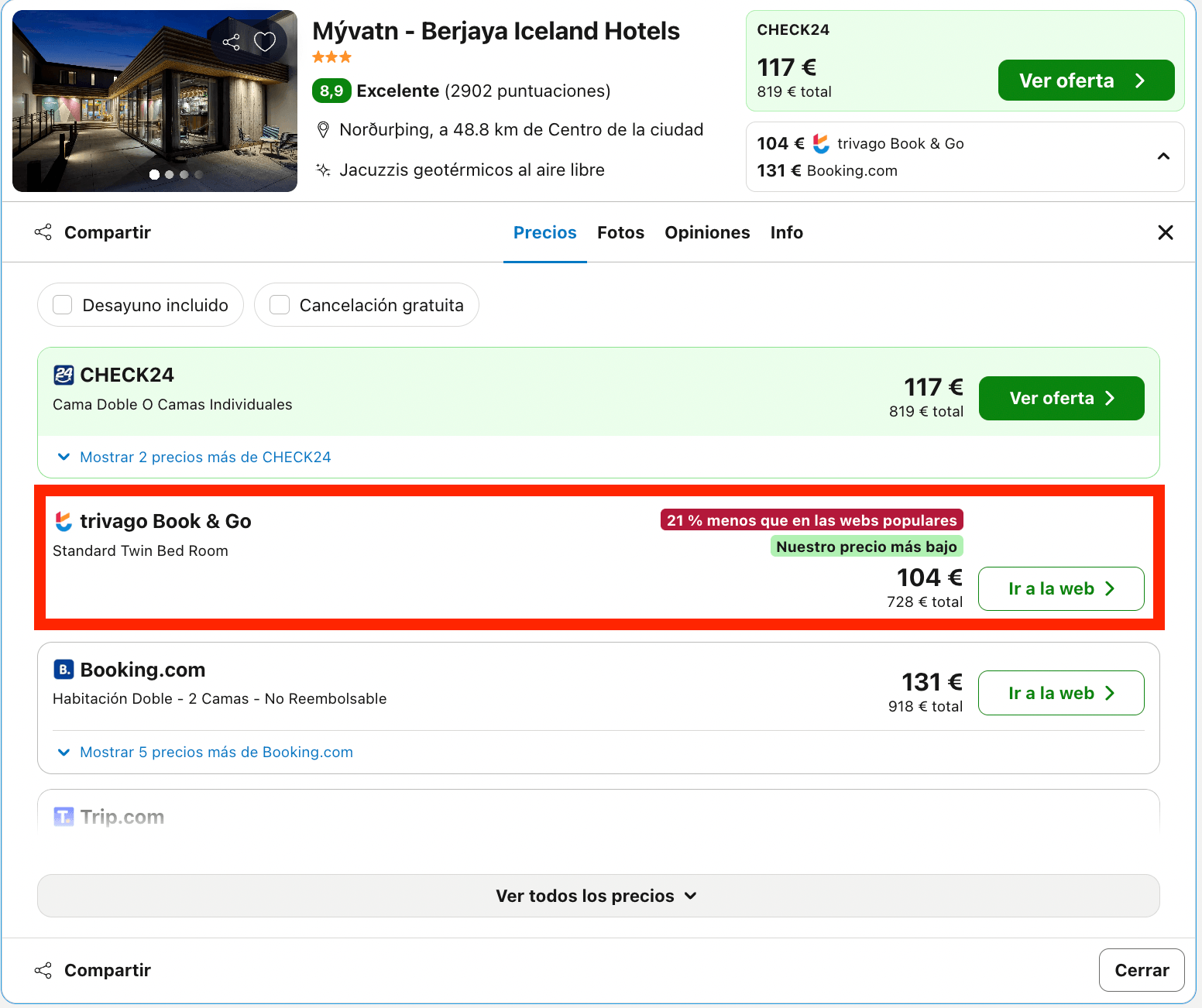
Task: Click the Booking.com logo icon
Action: [64, 669]
